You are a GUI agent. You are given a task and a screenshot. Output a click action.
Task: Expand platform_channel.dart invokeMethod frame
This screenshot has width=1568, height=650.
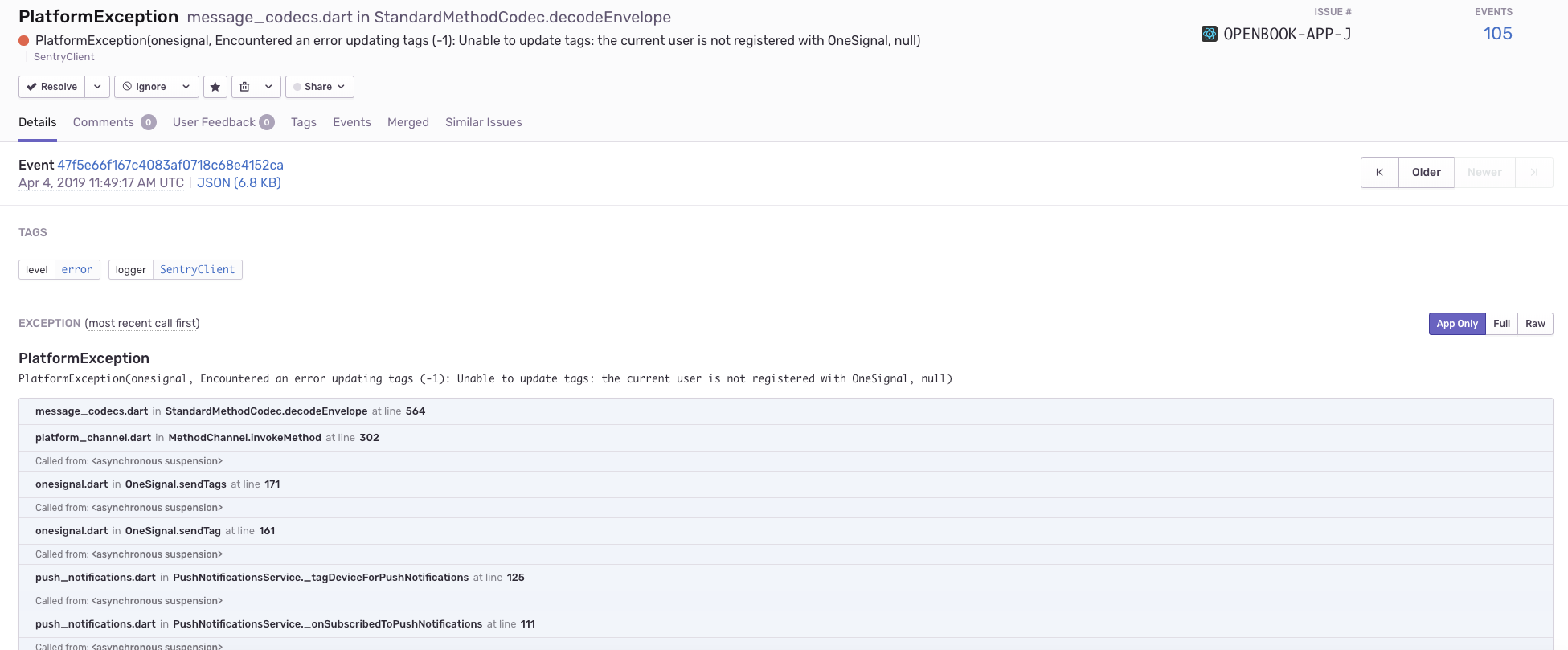click(x=785, y=438)
